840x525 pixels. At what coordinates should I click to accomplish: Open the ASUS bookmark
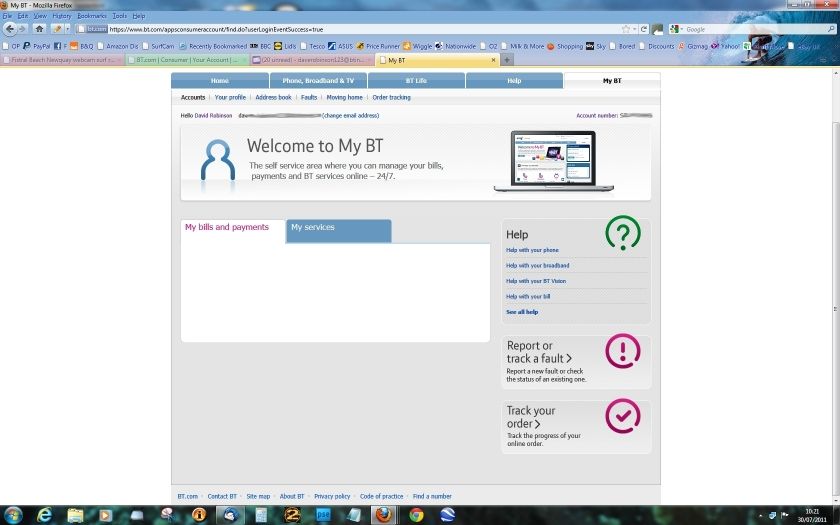(340, 46)
